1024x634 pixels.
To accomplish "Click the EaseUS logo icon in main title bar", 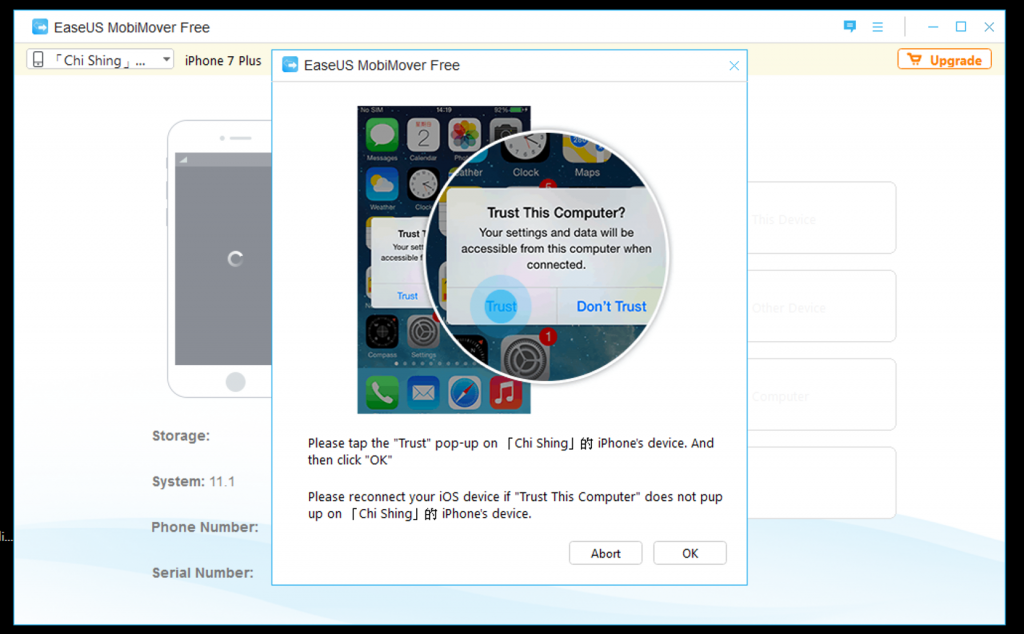I will click(40, 27).
